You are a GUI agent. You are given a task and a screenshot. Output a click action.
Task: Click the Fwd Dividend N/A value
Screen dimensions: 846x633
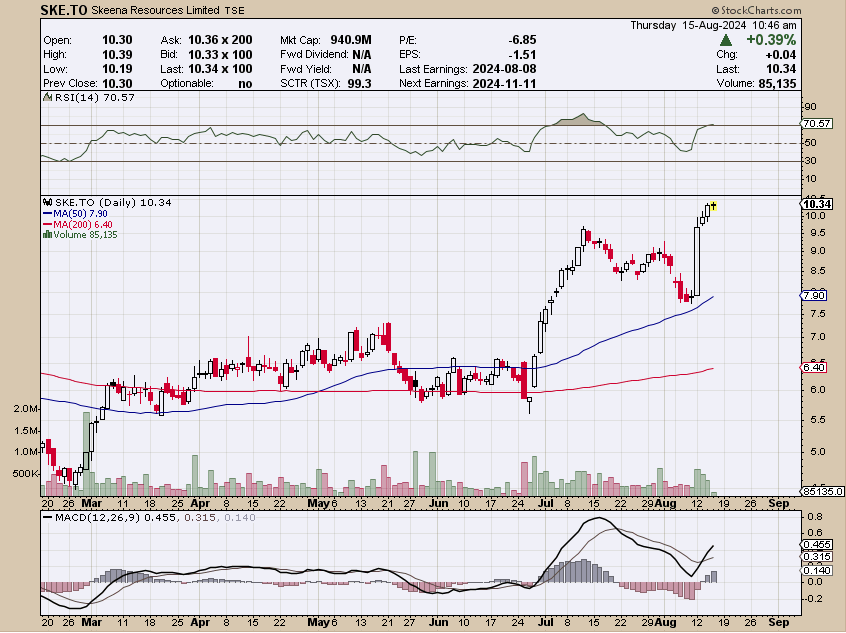[x=361, y=55]
